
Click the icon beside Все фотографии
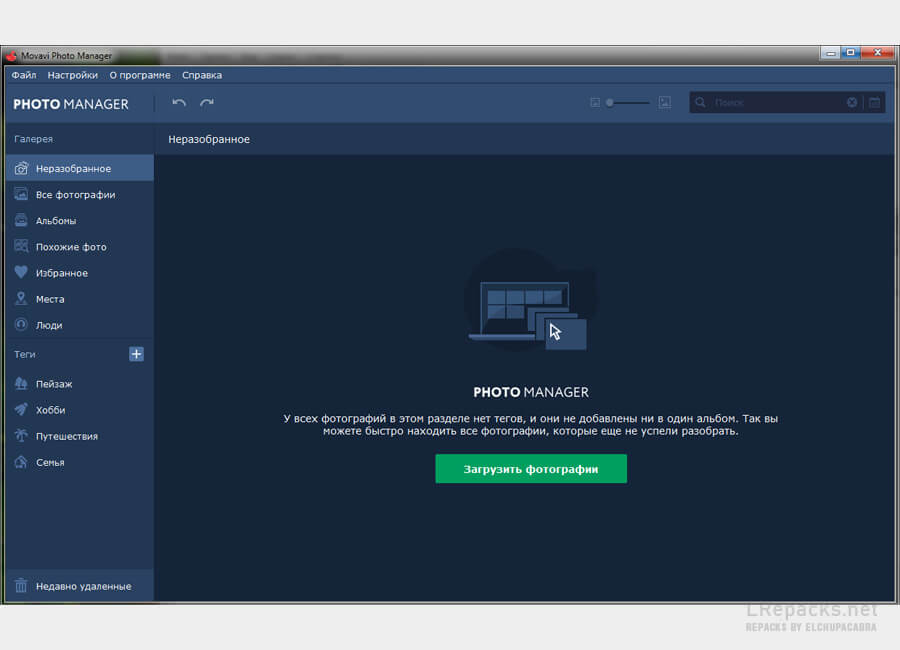[x=21, y=194]
